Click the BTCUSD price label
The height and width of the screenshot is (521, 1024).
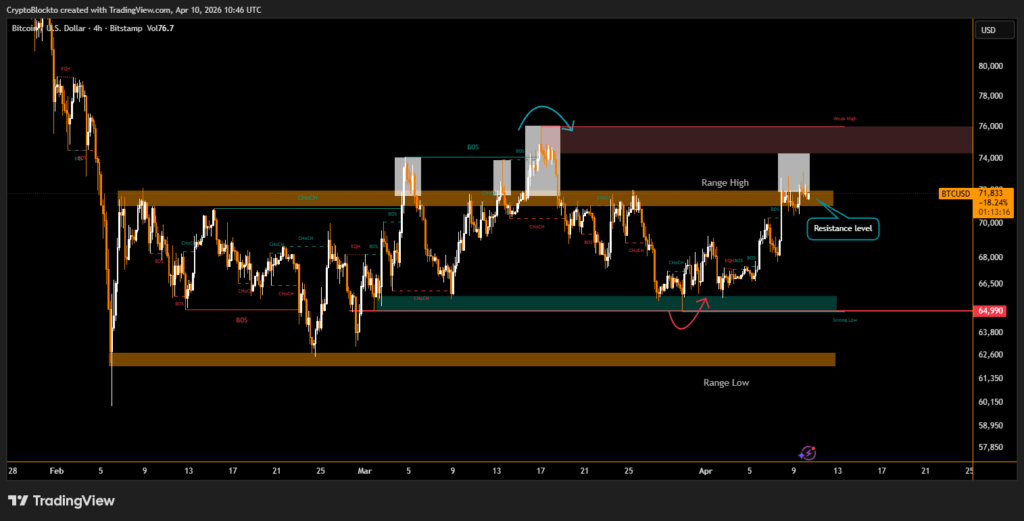pos(955,192)
